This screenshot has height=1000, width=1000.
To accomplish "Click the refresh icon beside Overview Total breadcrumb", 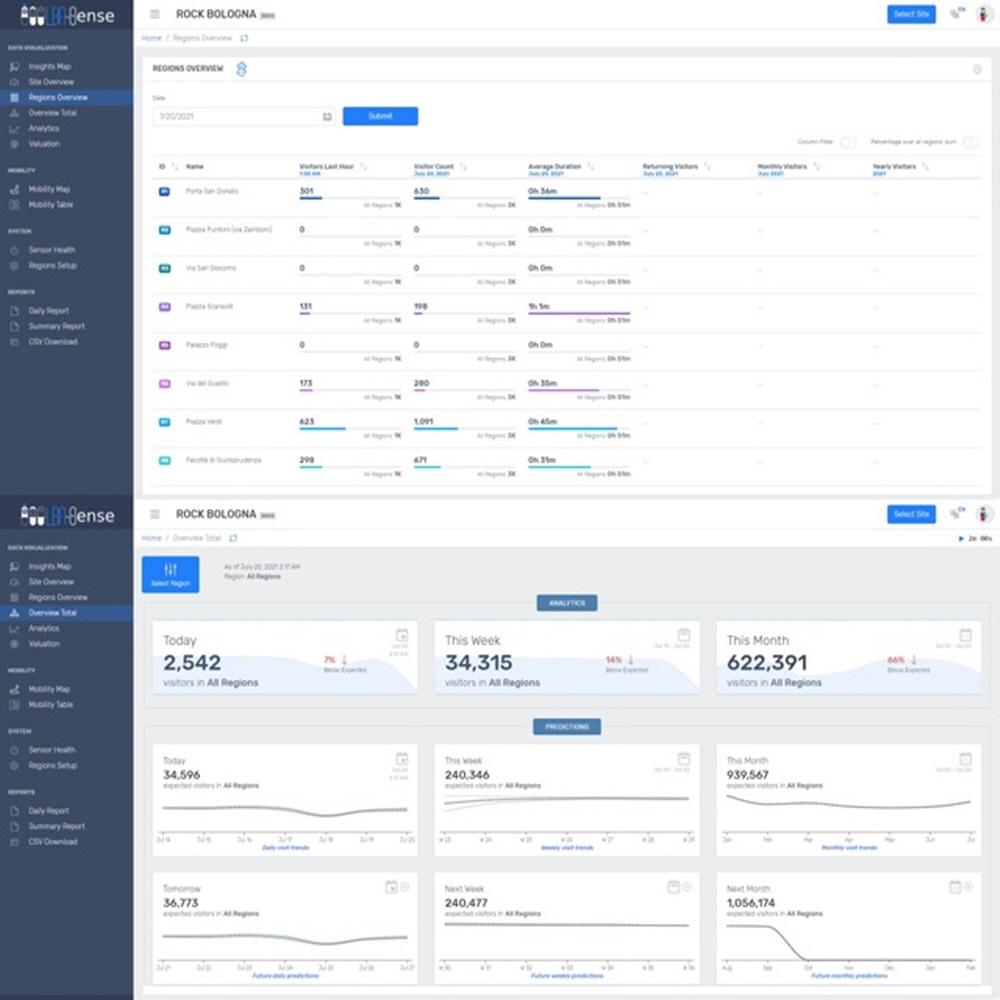I will click(x=234, y=538).
